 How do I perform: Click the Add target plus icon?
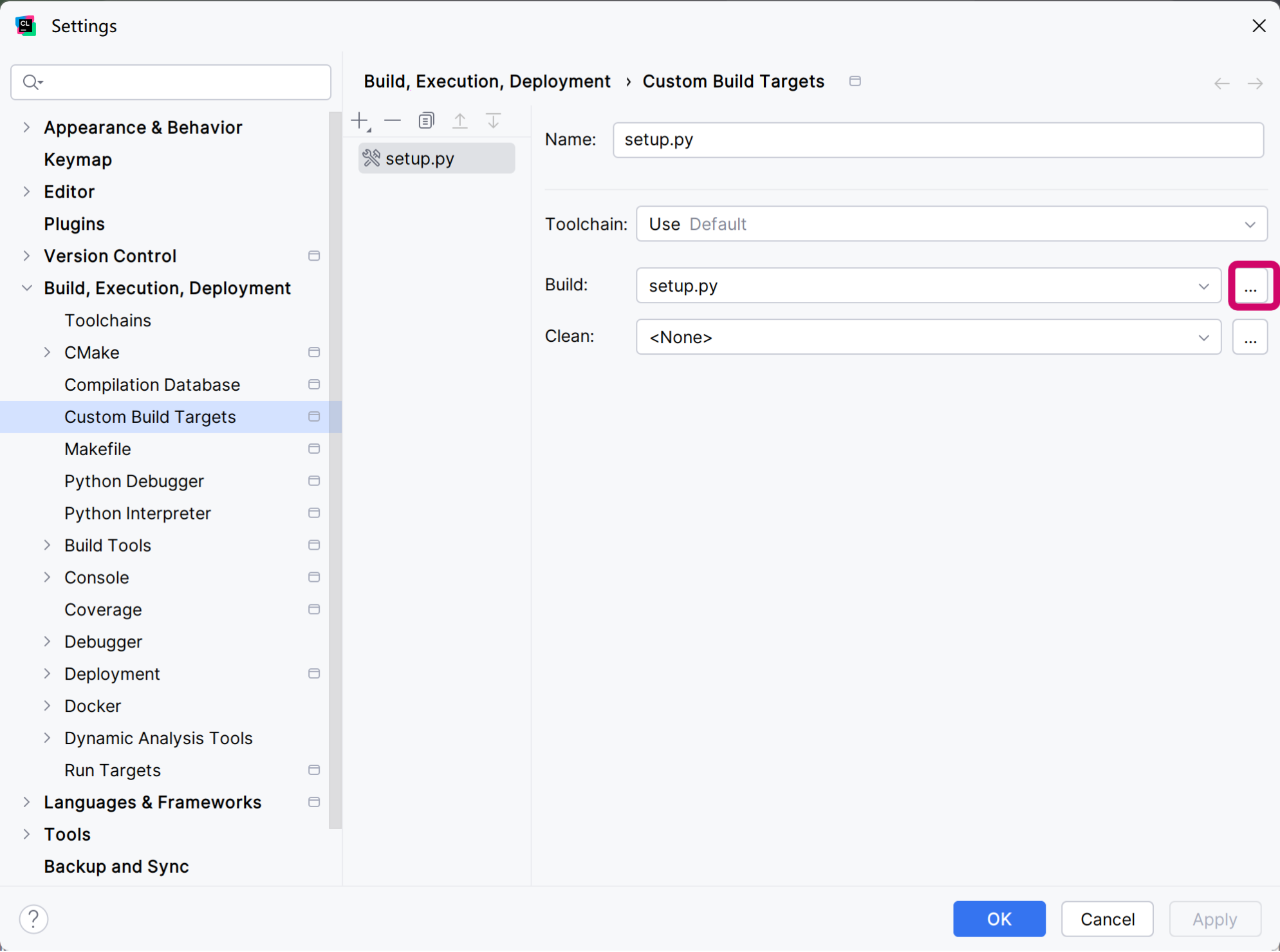click(360, 120)
